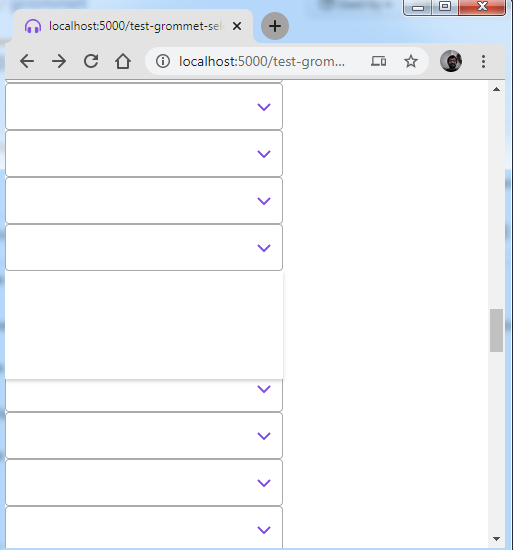Bookmark this page with the star icon
Screen dimensions: 513x550
click(411, 61)
